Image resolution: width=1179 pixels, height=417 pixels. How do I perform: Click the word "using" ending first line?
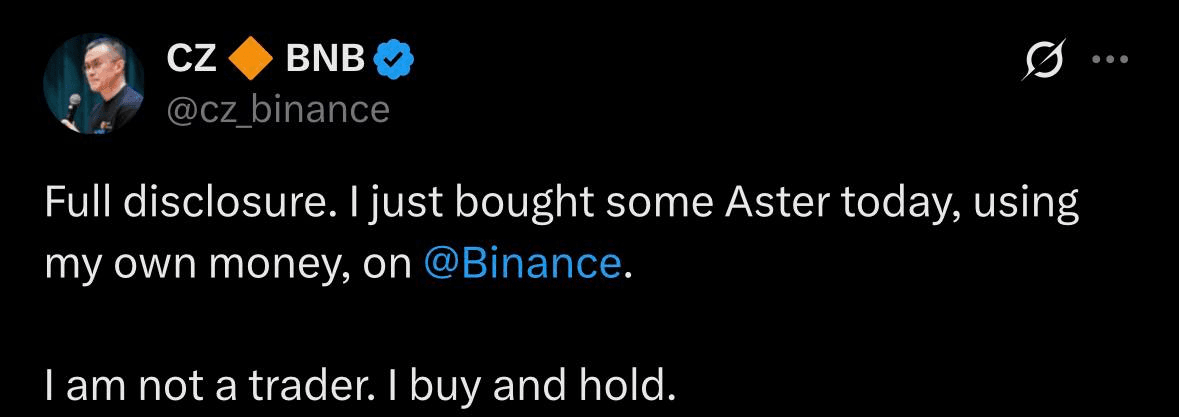click(x=1030, y=205)
